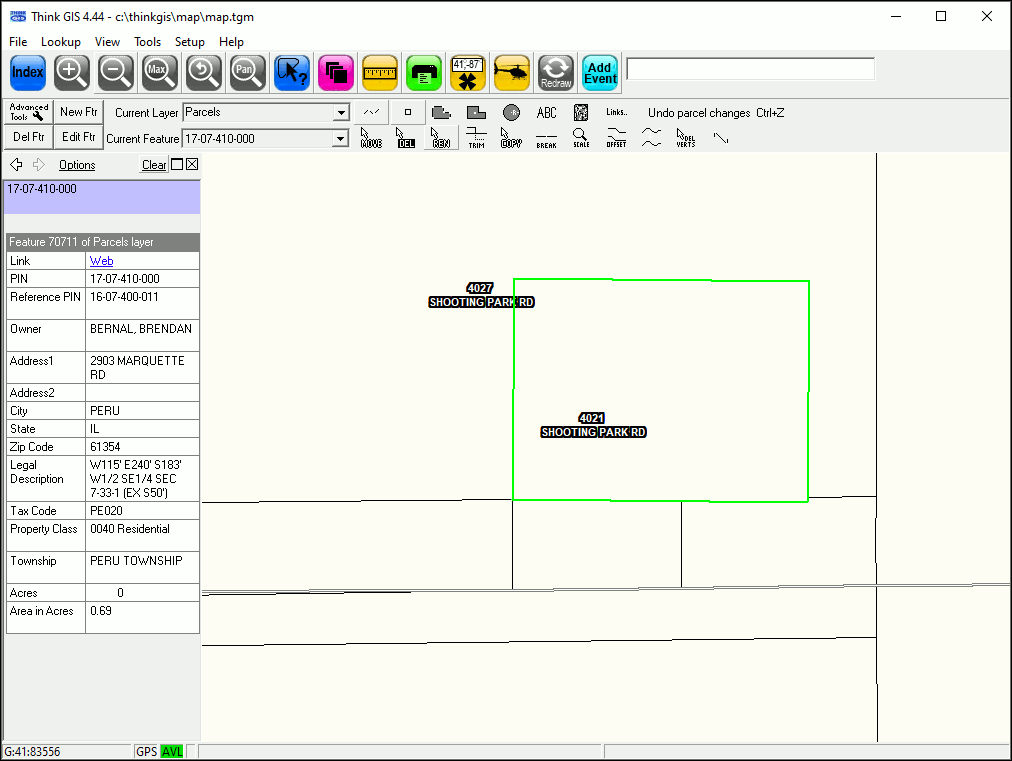Click the helicopter icon
The image size is (1012, 761).
tap(512, 72)
